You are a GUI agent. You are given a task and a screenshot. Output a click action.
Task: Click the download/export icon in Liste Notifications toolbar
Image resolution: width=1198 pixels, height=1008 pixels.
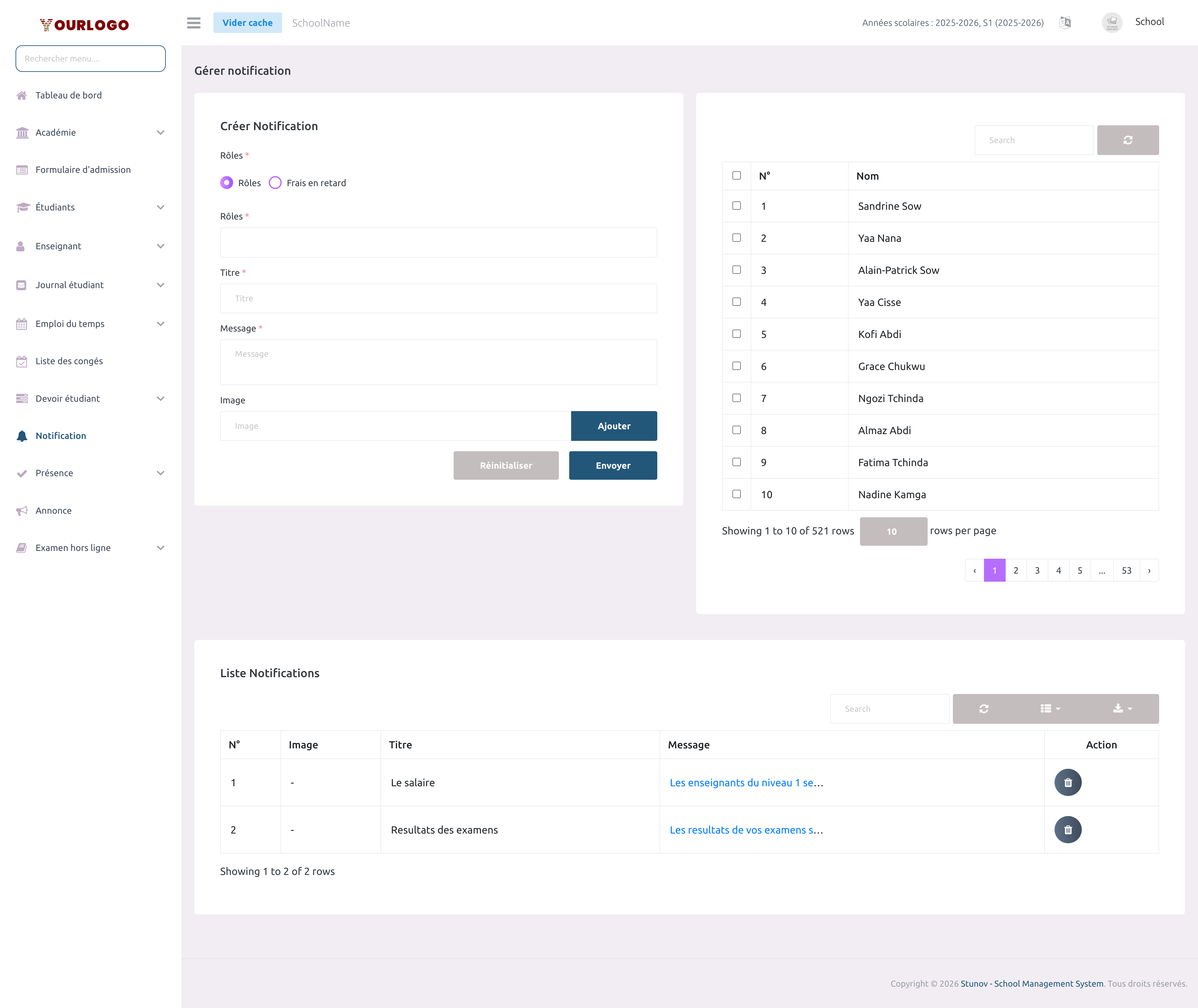click(x=1119, y=709)
